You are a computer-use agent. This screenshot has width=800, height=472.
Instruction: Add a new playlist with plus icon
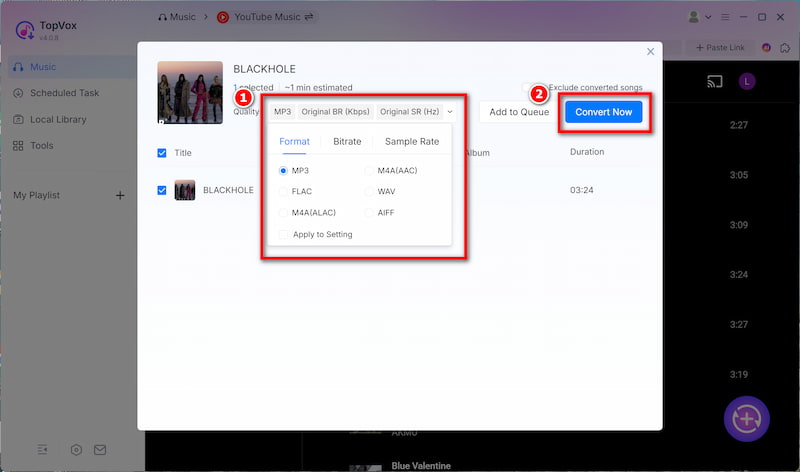pos(120,195)
